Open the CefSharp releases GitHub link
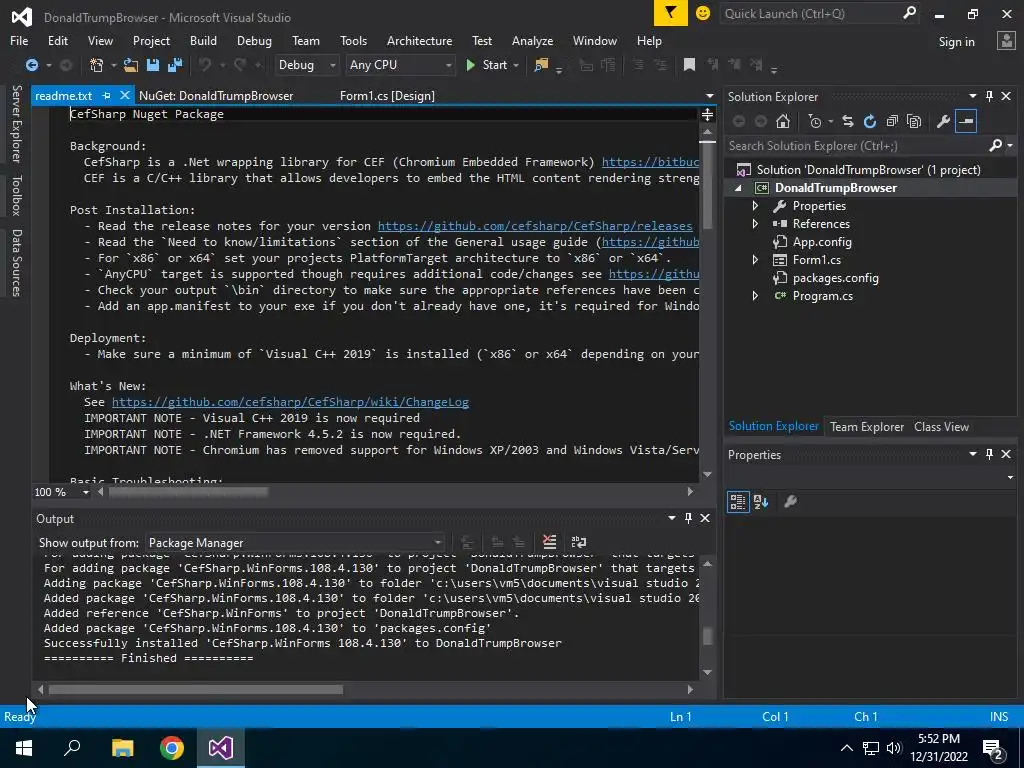 (535, 226)
